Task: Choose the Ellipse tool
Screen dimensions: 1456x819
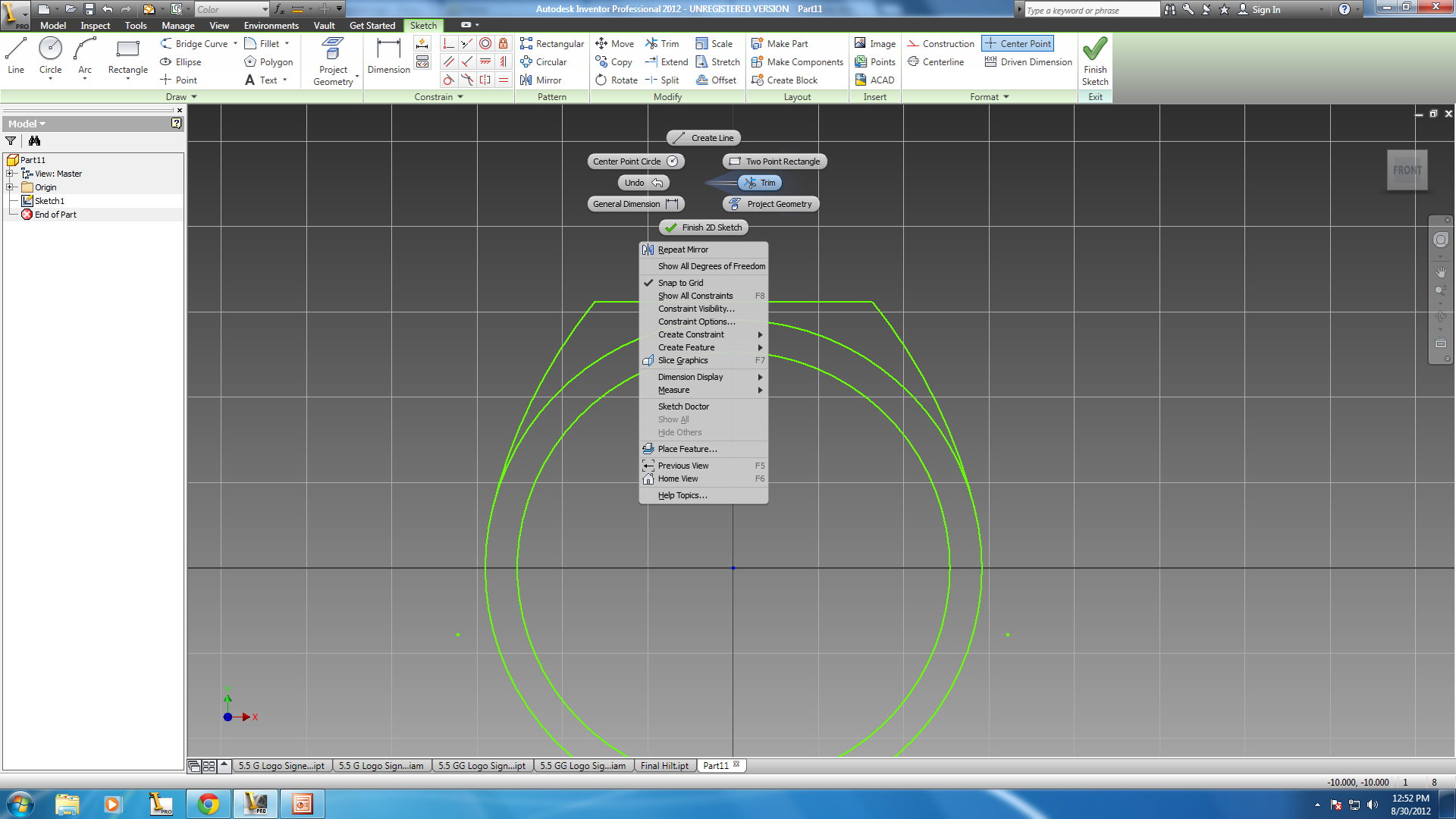Action: [180, 62]
